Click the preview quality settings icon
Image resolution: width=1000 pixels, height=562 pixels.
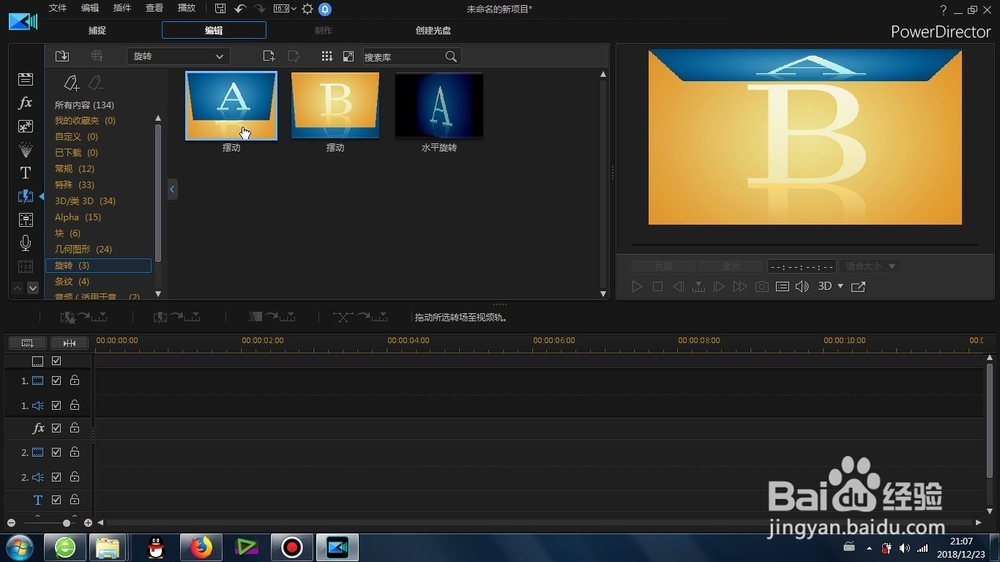[783, 286]
